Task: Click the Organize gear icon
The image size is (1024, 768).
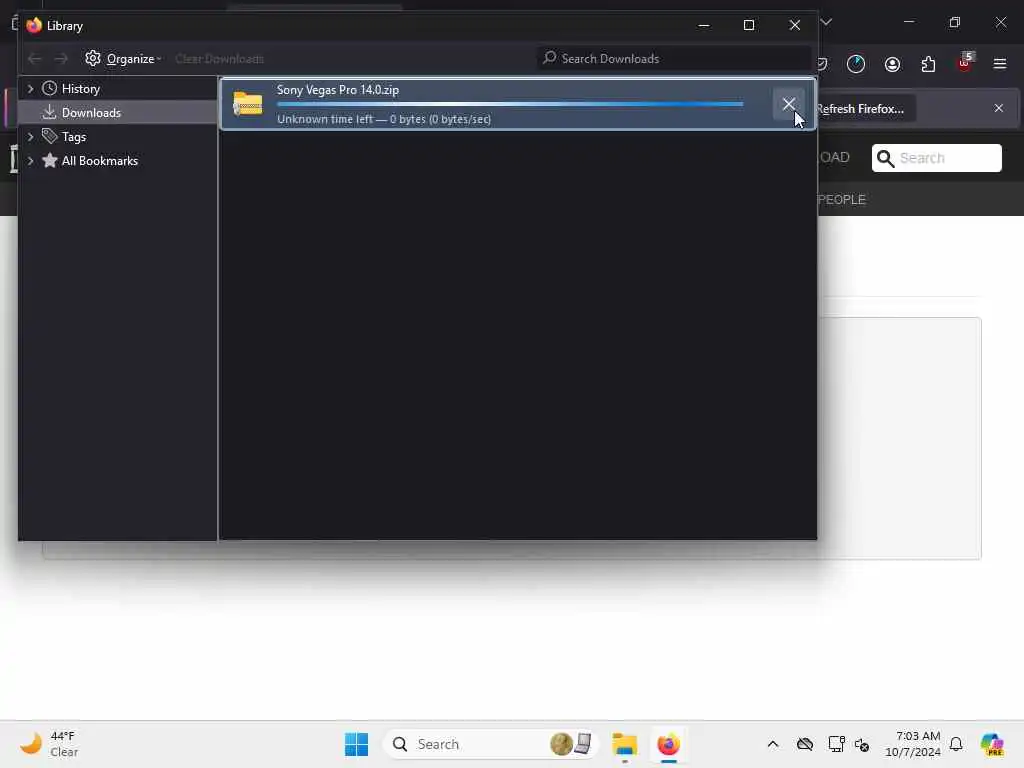Action: (93, 58)
